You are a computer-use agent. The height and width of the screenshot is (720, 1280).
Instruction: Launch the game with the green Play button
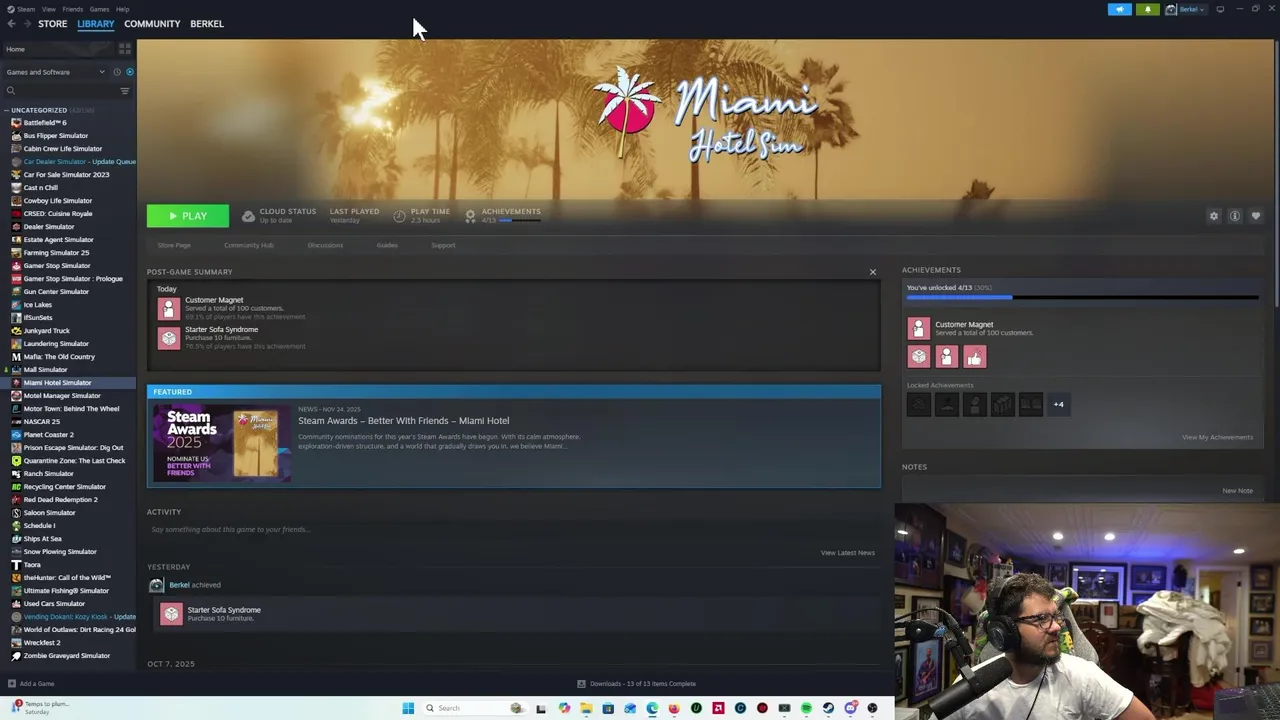[187, 216]
